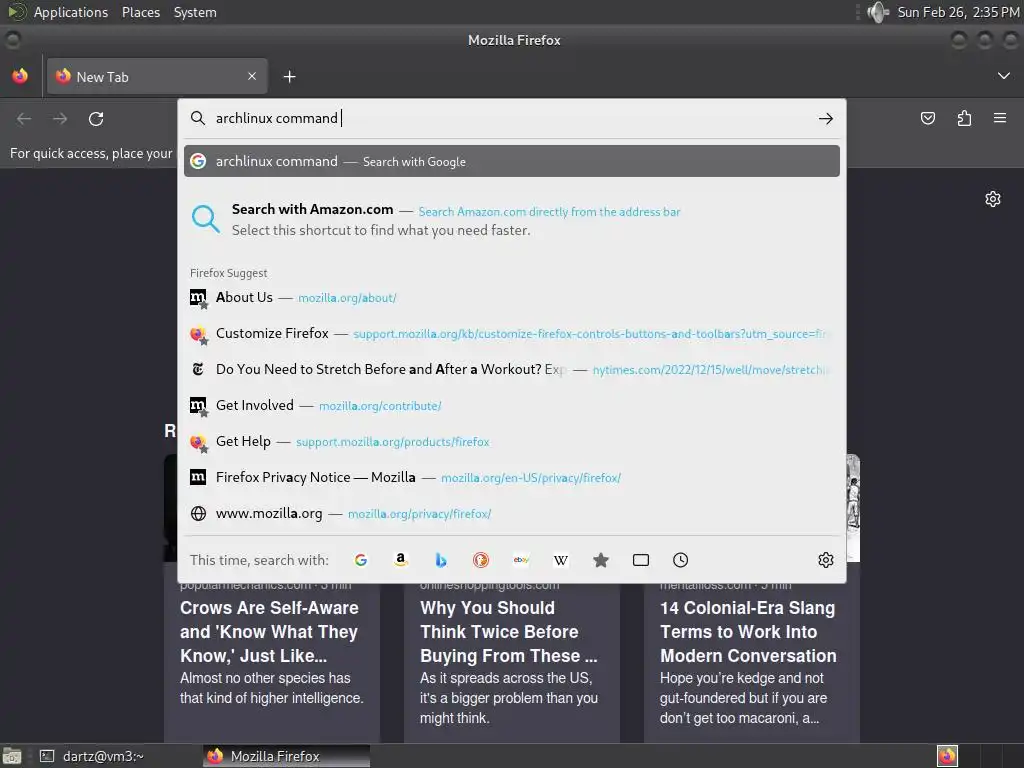Viewport: 1024px width, 768px height.
Task: Open the About Us mozilla.org suggestion
Action: coord(512,298)
